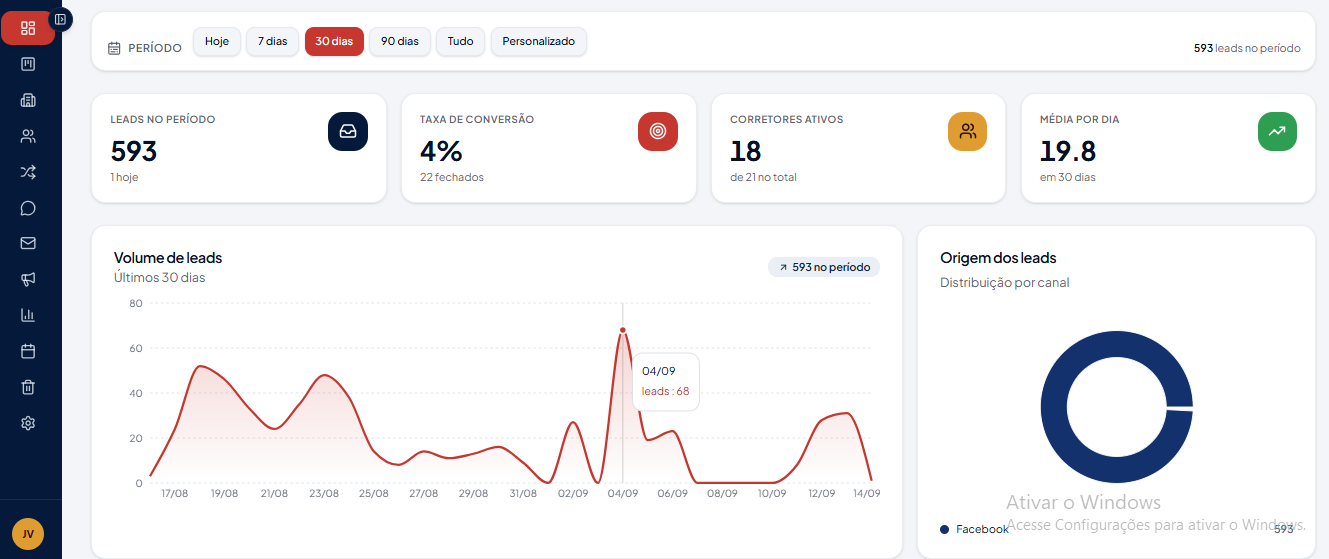Choose the Personalizado period option

click(x=539, y=41)
